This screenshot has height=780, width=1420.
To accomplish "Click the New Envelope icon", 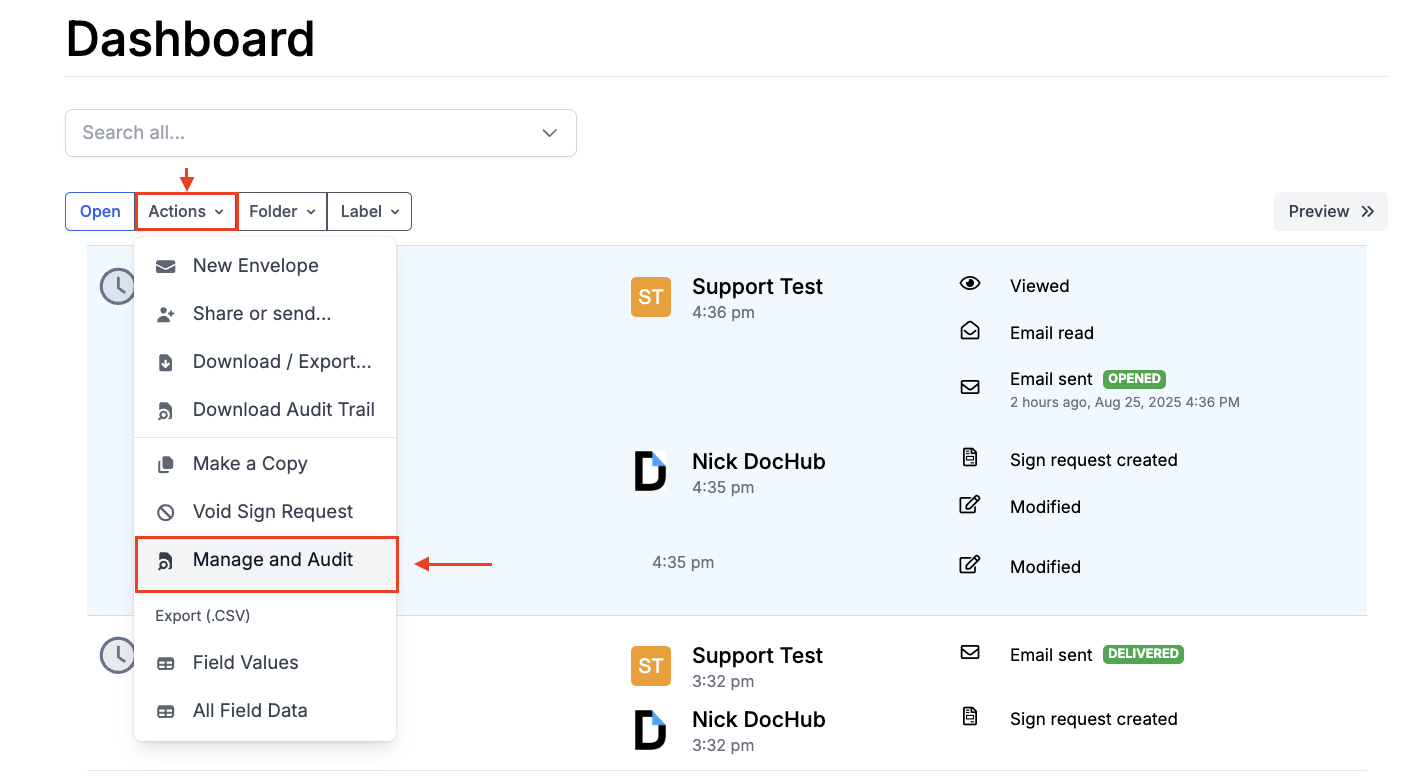I will point(166,266).
